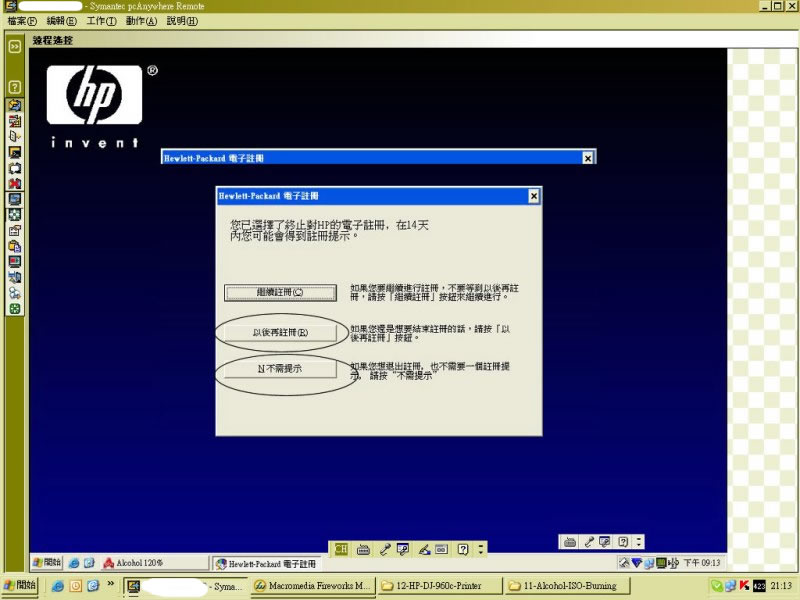
Task: Click remote tray clock 下午 09:13
Action: 702,563
